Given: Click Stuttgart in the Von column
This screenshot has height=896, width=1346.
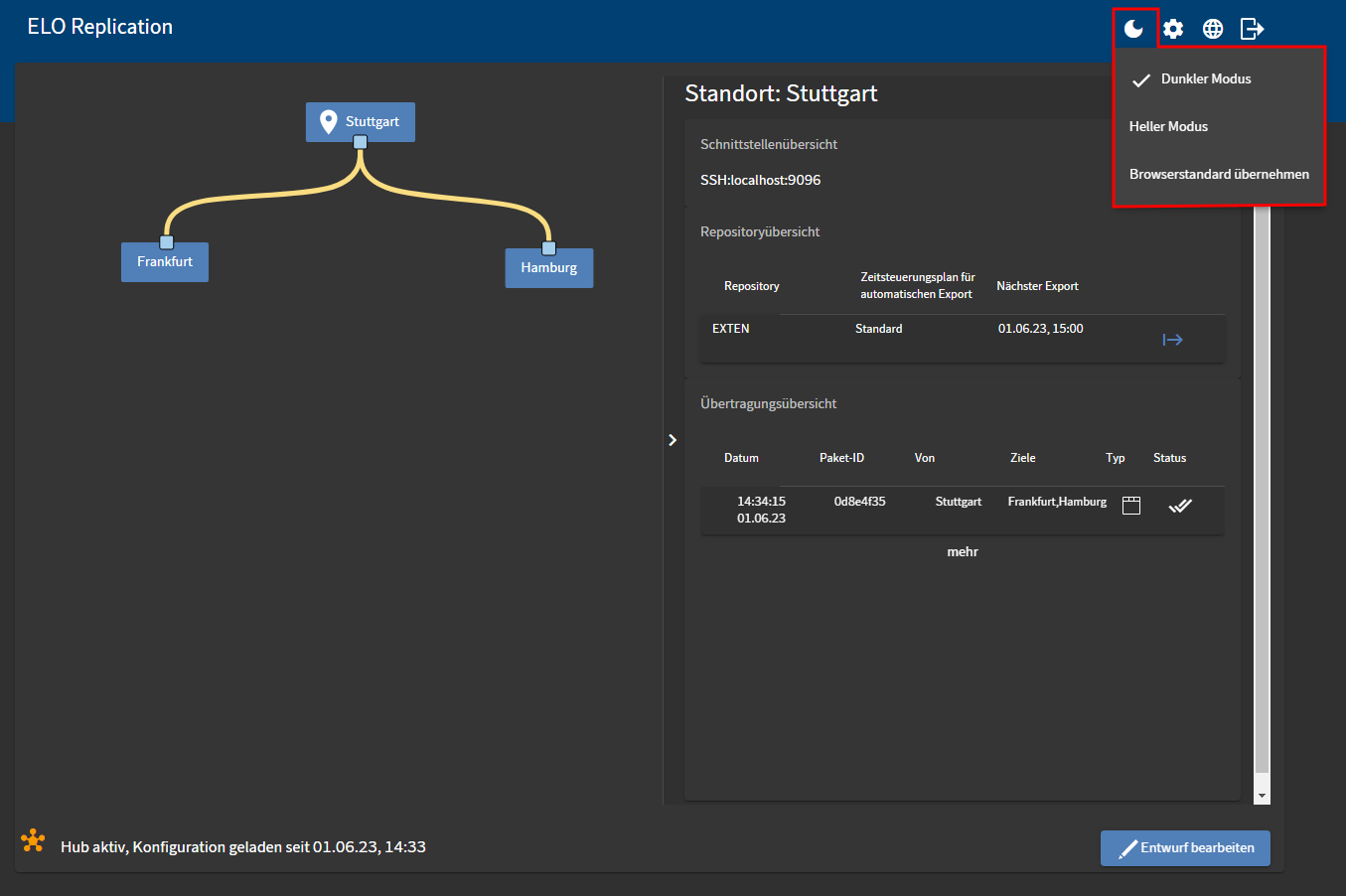Looking at the screenshot, I should 959,502.
